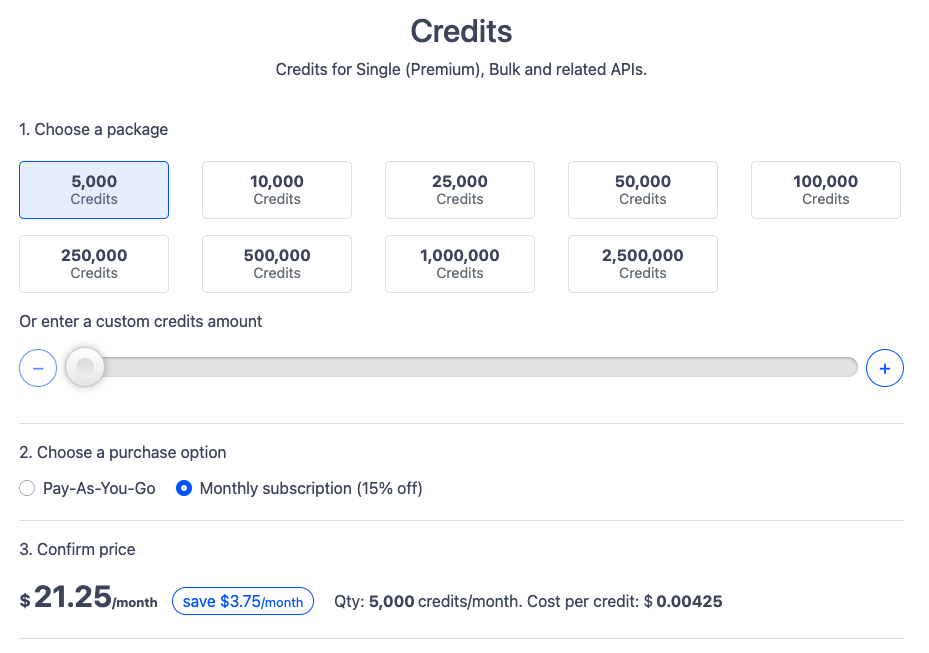Viewport: 929px width, 653px height.
Task: Pick the 100,000 Credits package
Action: pyautogui.click(x=826, y=190)
